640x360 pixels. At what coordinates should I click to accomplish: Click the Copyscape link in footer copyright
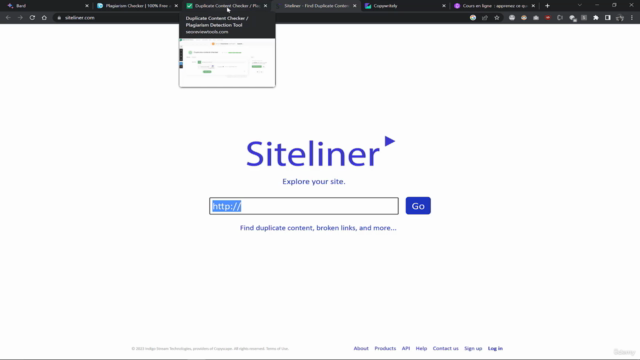pyautogui.click(x=224, y=349)
